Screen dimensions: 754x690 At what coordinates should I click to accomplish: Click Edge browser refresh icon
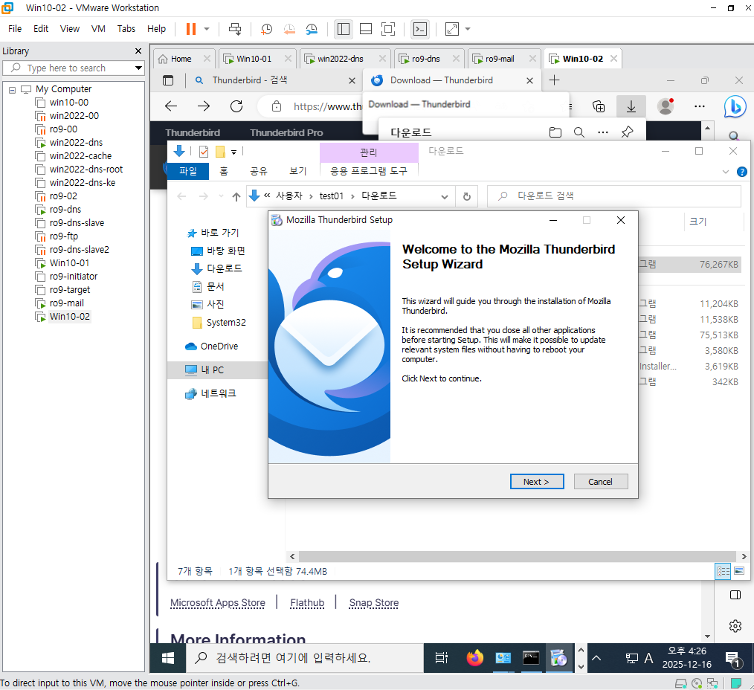coord(236,106)
